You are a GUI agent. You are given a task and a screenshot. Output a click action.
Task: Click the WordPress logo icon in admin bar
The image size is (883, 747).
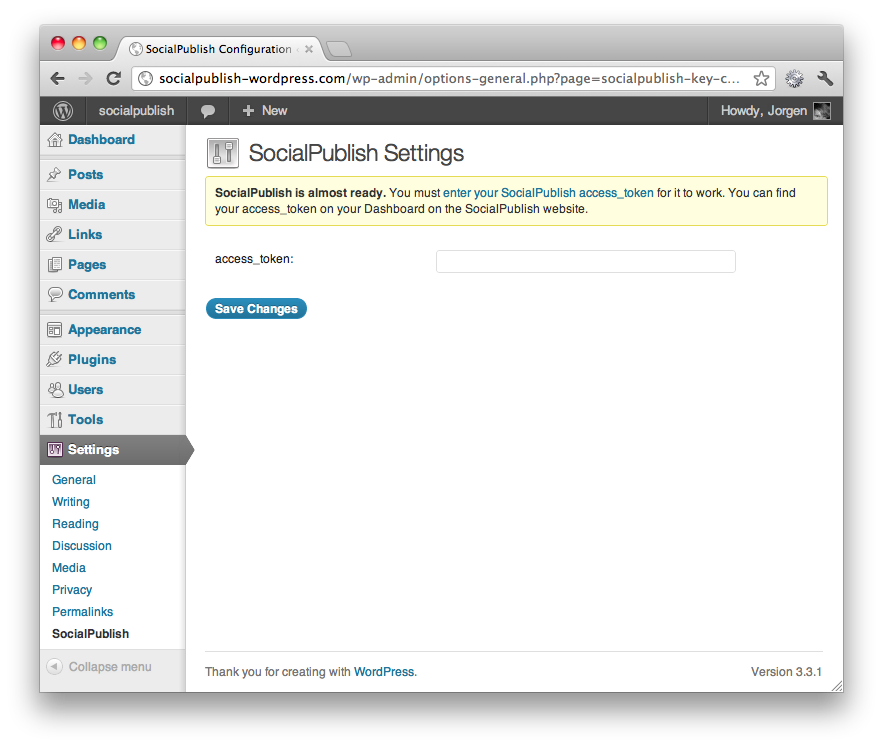pos(63,111)
